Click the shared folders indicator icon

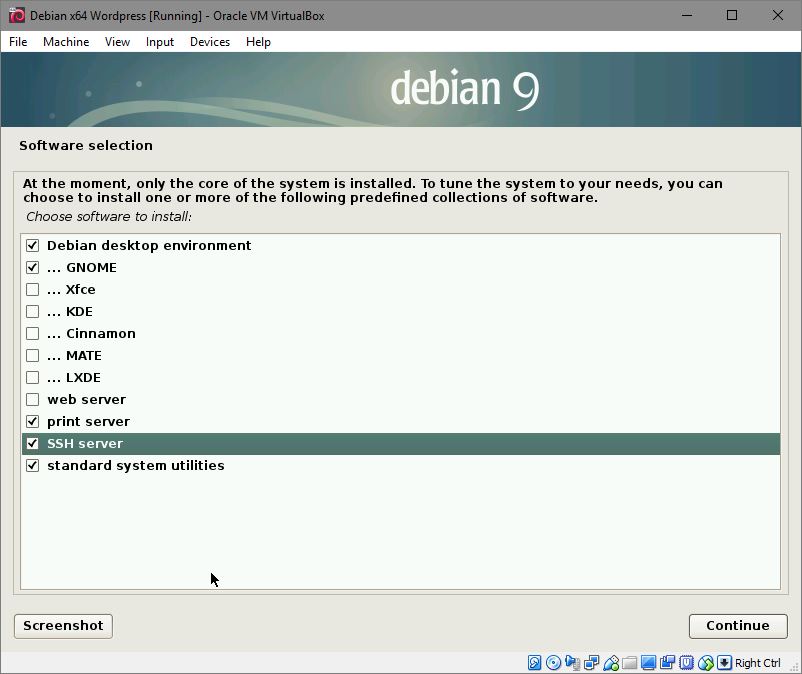630,663
